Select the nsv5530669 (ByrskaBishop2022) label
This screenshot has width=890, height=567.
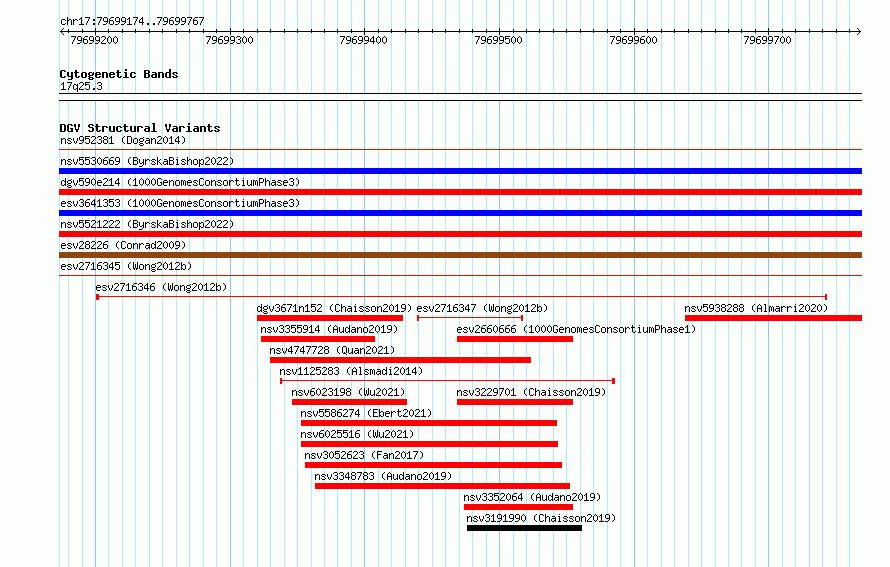(x=147, y=161)
